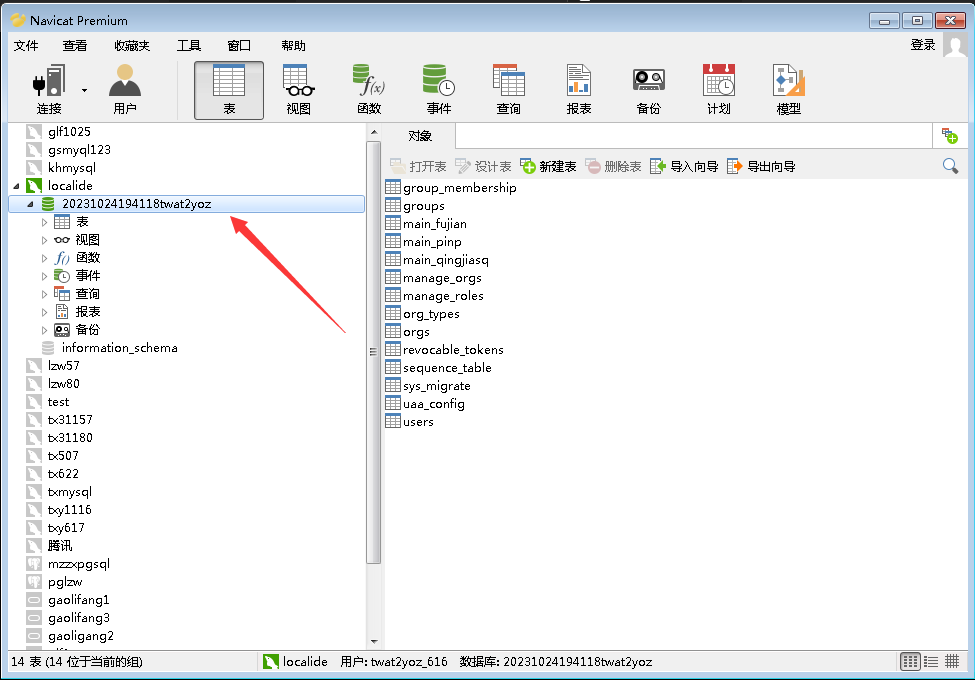Viewport: 975px width, 680px height.
Task: Open connection type dropdown arrow
Action: coord(85,91)
